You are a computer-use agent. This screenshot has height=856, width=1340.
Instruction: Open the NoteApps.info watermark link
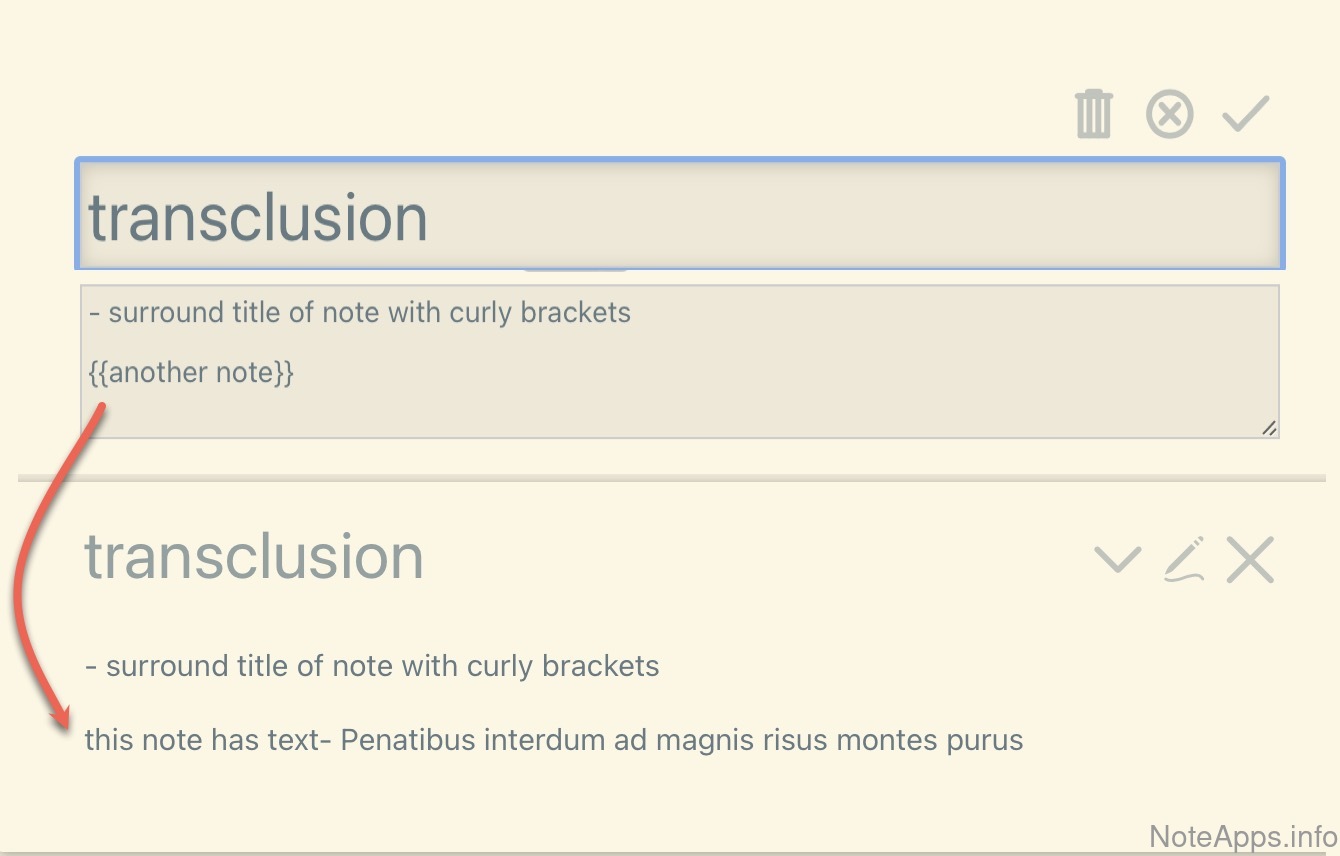1243,837
